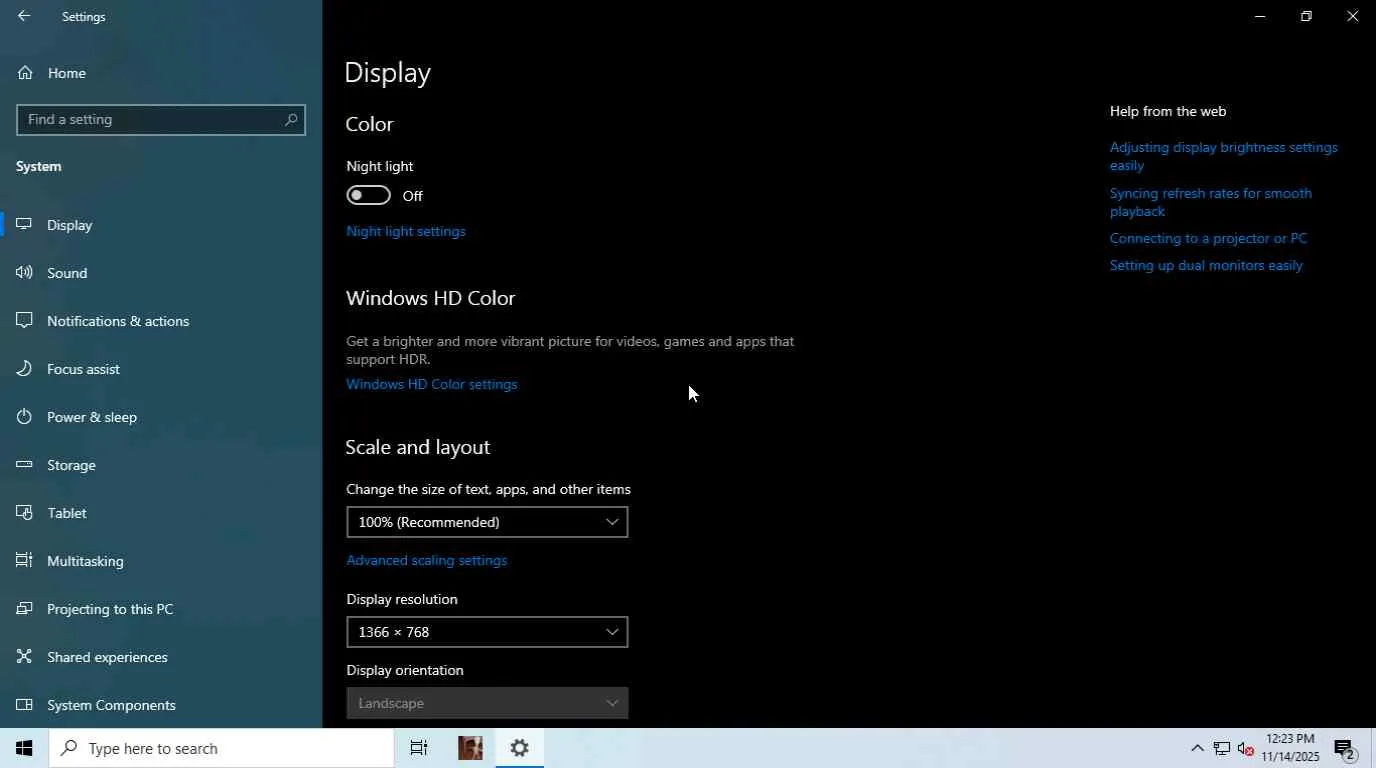1376x768 pixels.
Task: Click the 'Windows HD Color' heading
Action: tap(431, 298)
